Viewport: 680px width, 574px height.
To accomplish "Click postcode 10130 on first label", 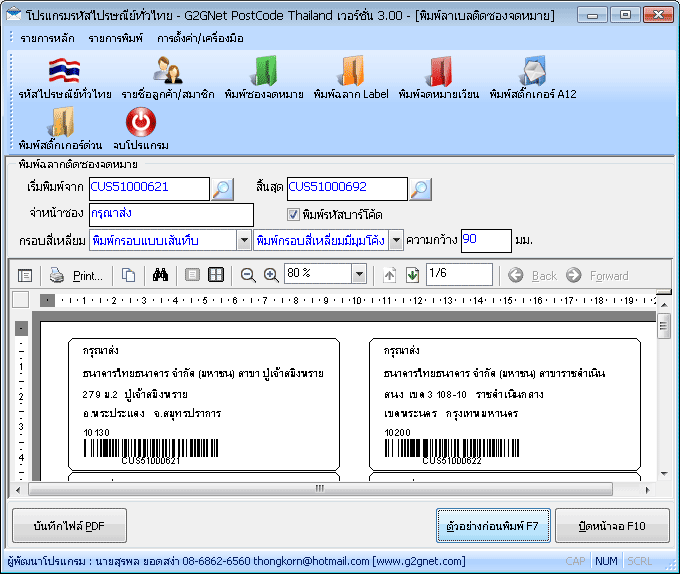I will (96, 432).
